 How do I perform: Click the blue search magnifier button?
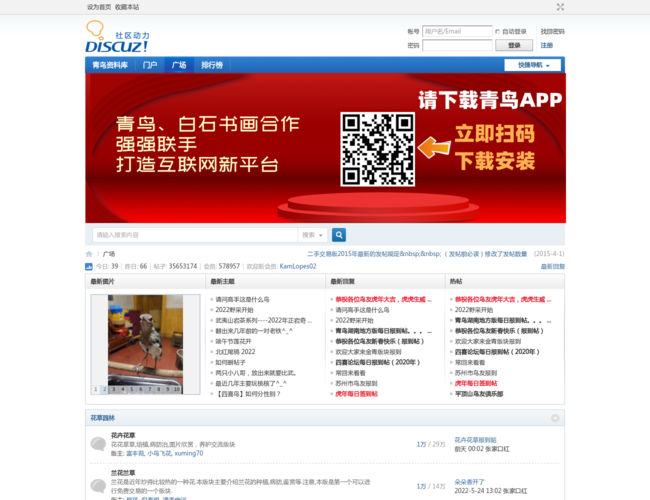339,235
